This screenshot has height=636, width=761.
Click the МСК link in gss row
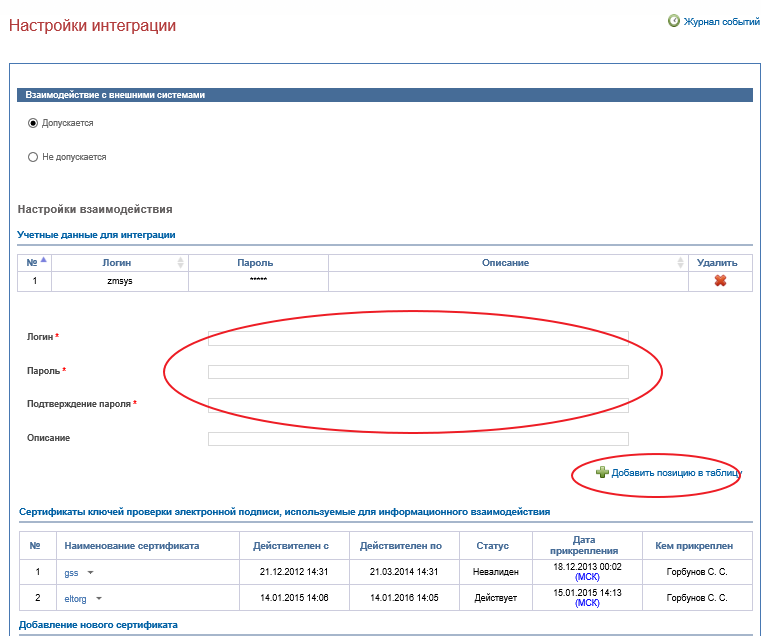[587, 577]
